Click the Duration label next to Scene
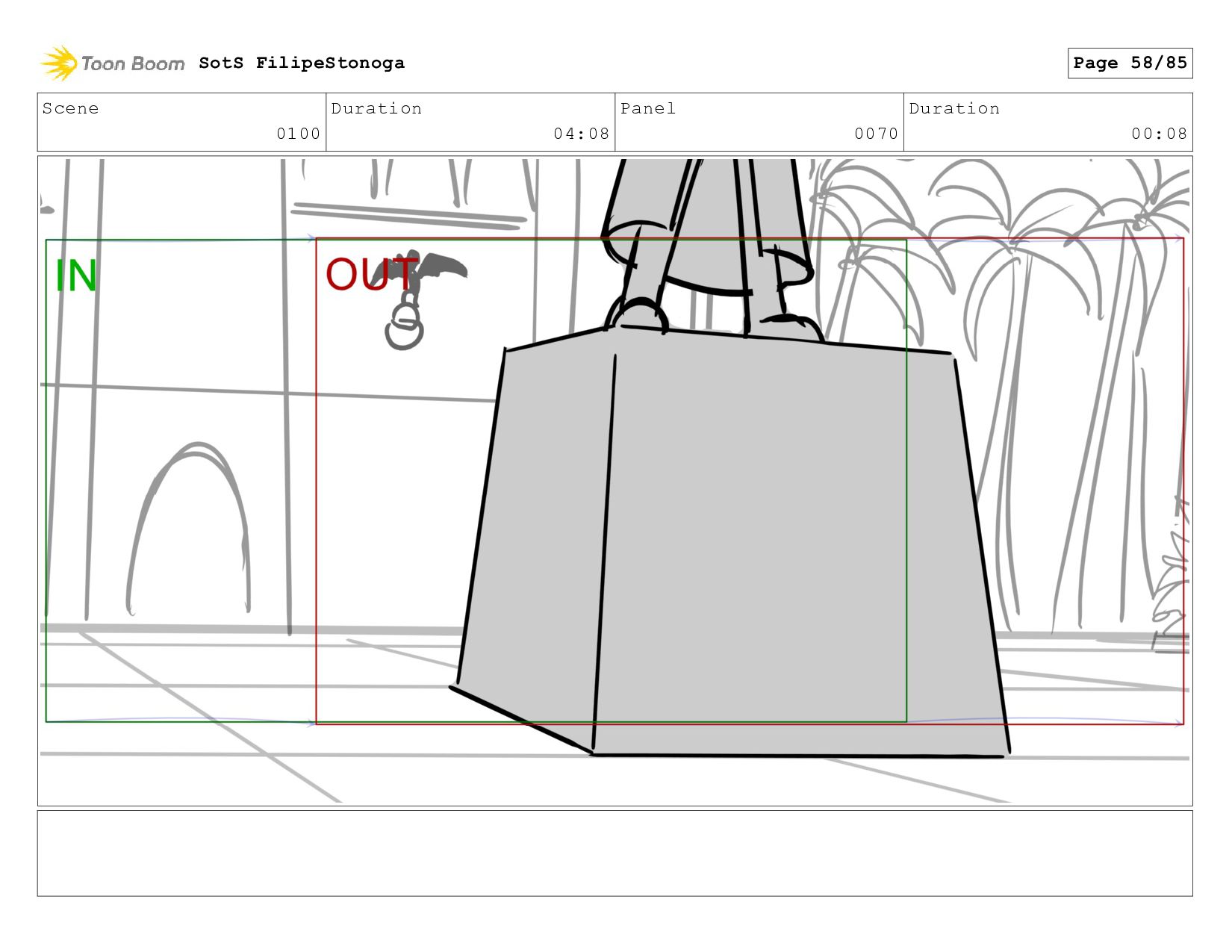Screen dimensions: 1232x952 pos(376,108)
